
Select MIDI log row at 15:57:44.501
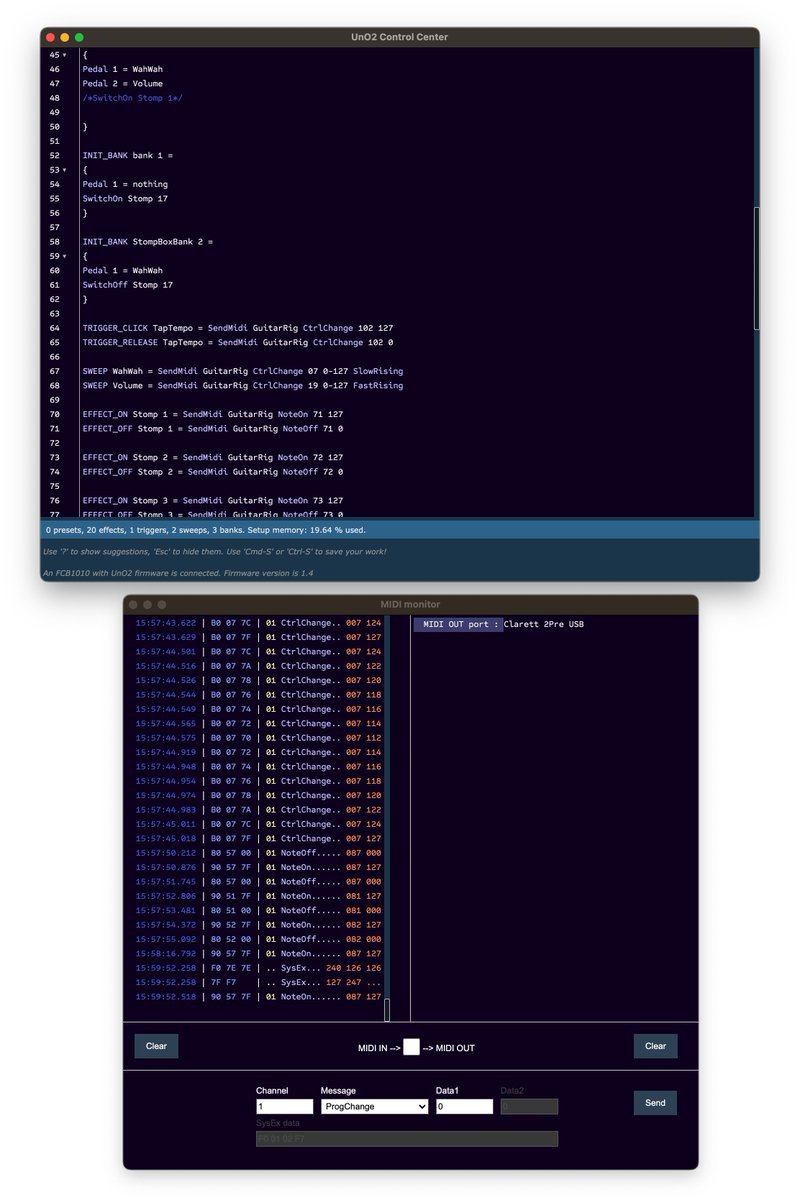[258, 651]
